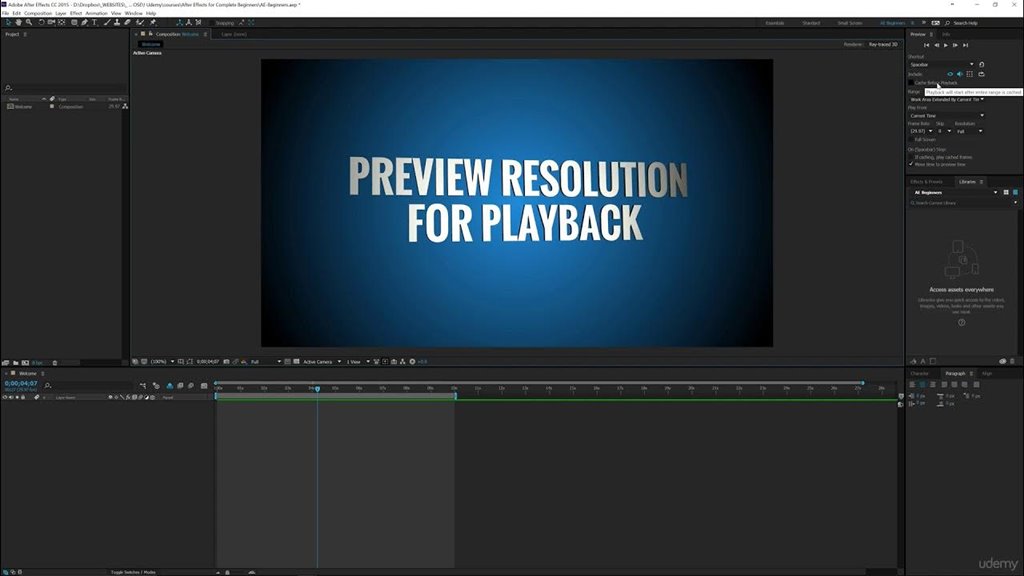Select the Selection arrow tool
This screenshot has width=1024, height=576.
(7, 22)
